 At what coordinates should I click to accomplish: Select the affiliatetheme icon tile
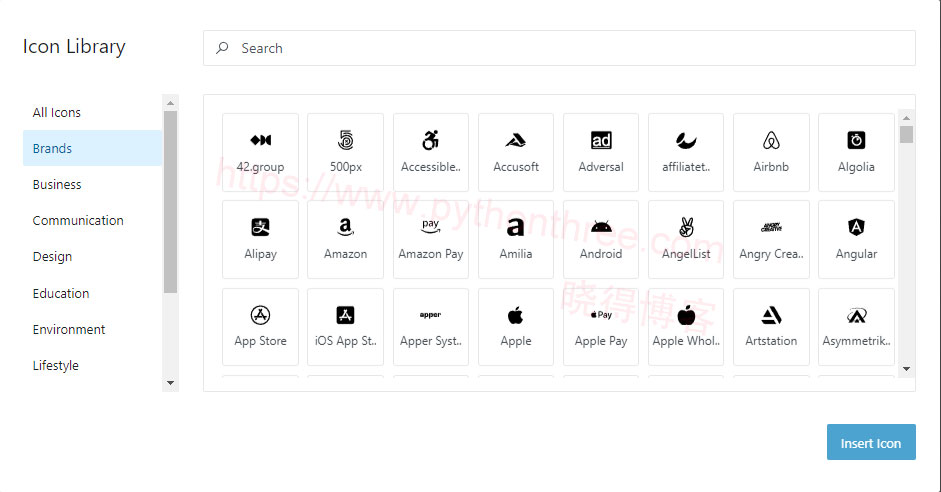tap(686, 152)
